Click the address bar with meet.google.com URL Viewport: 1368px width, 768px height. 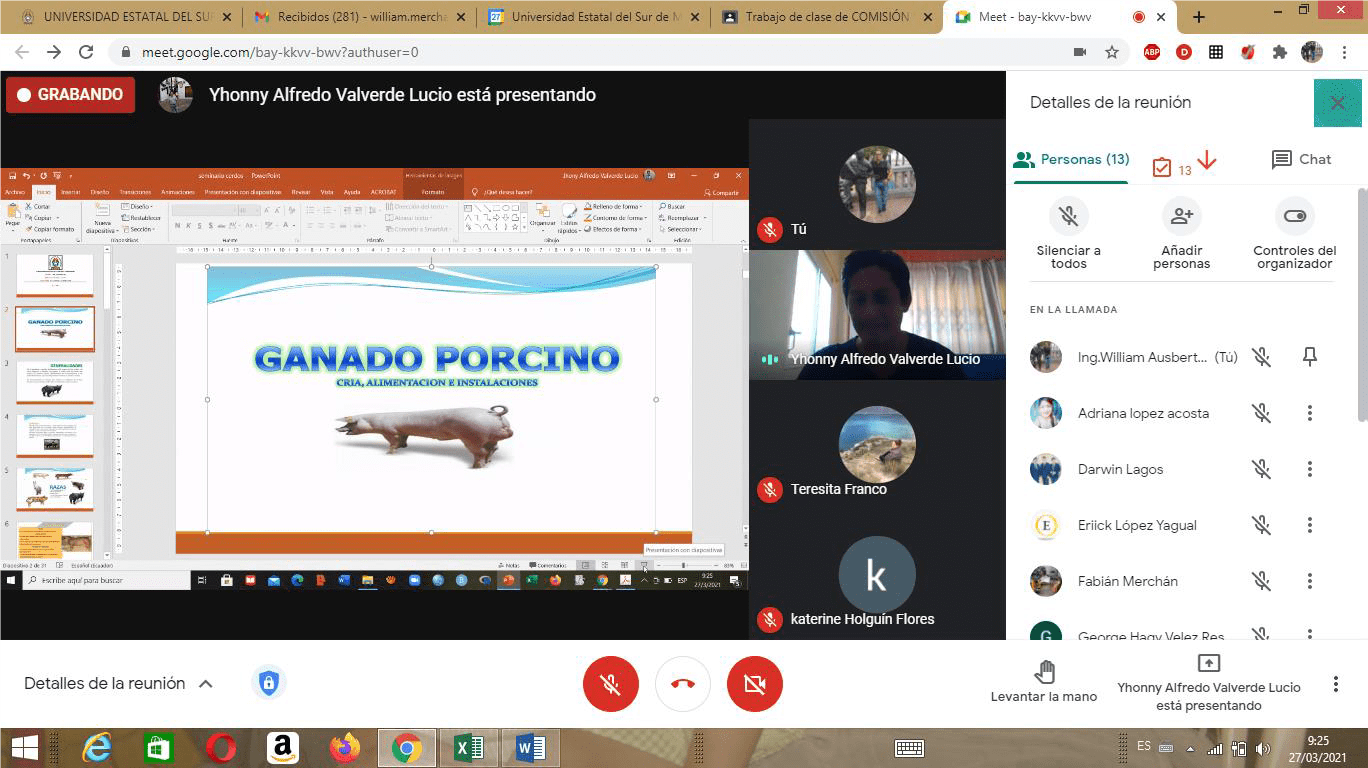[280, 52]
